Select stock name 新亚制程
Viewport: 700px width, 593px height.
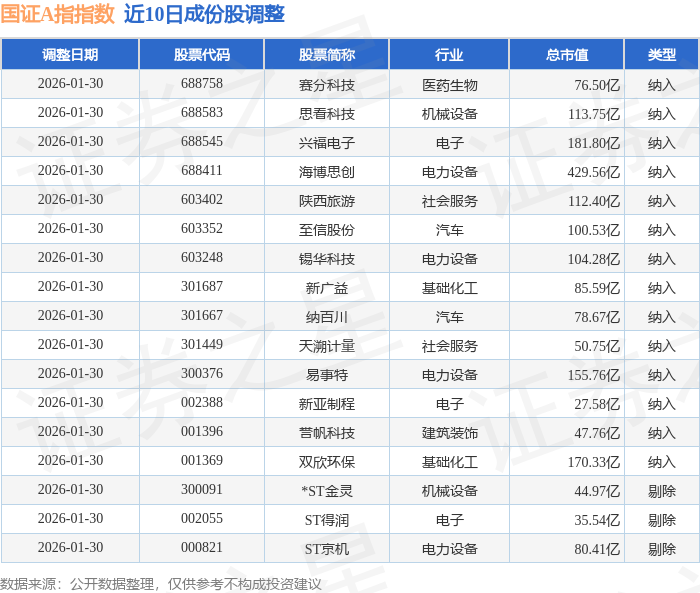327,404
